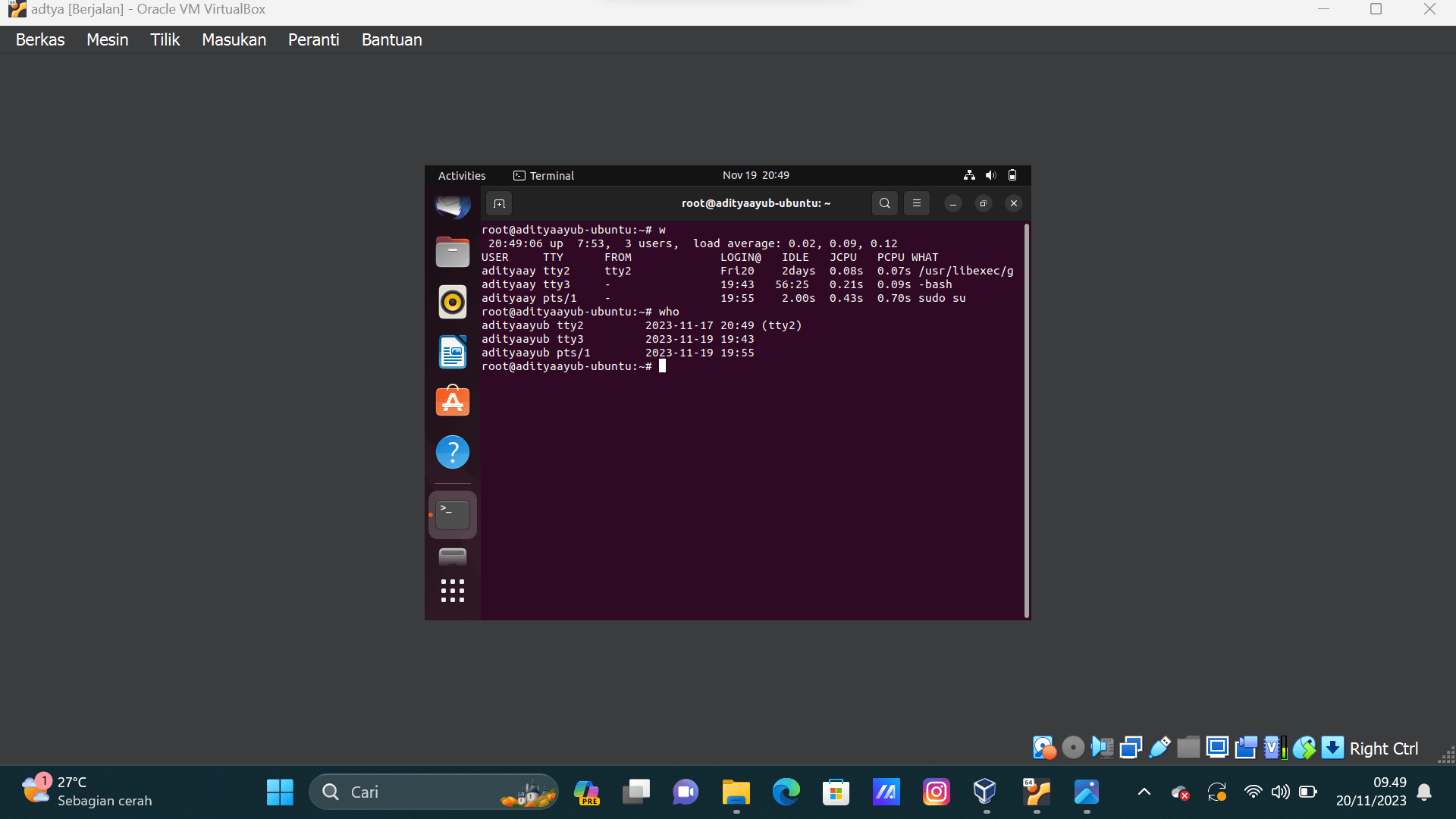Open the Terminal app menu in top bar
The height and width of the screenshot is (819, 1456).
tap(544, 175)
